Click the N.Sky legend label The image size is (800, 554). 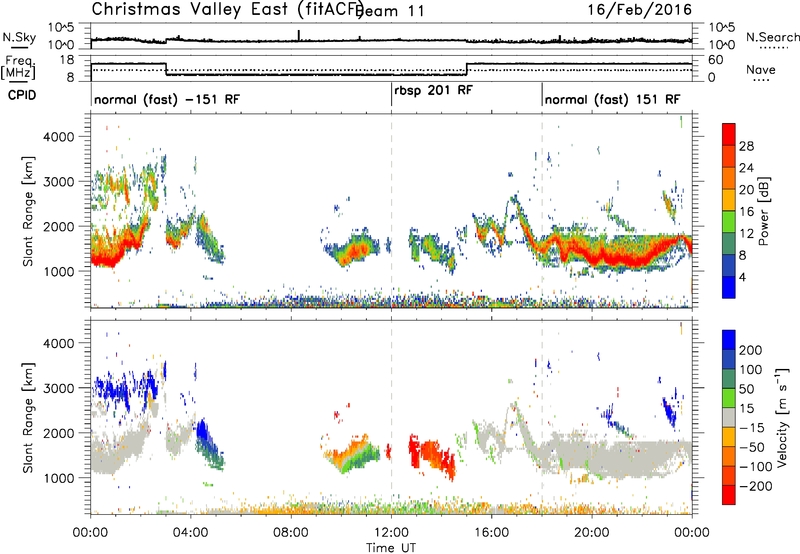[19, 37]
